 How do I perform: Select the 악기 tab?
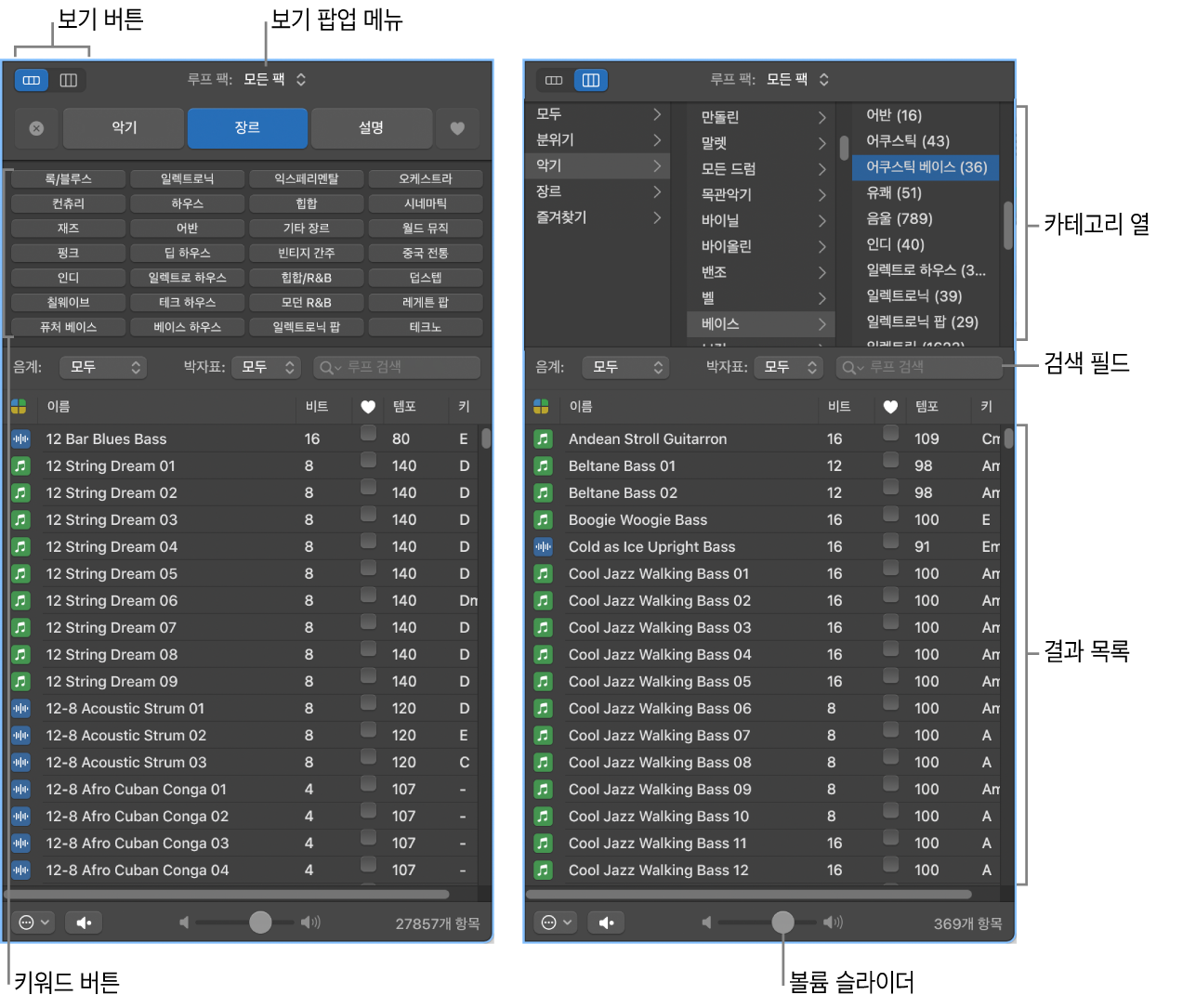[124, 128]
